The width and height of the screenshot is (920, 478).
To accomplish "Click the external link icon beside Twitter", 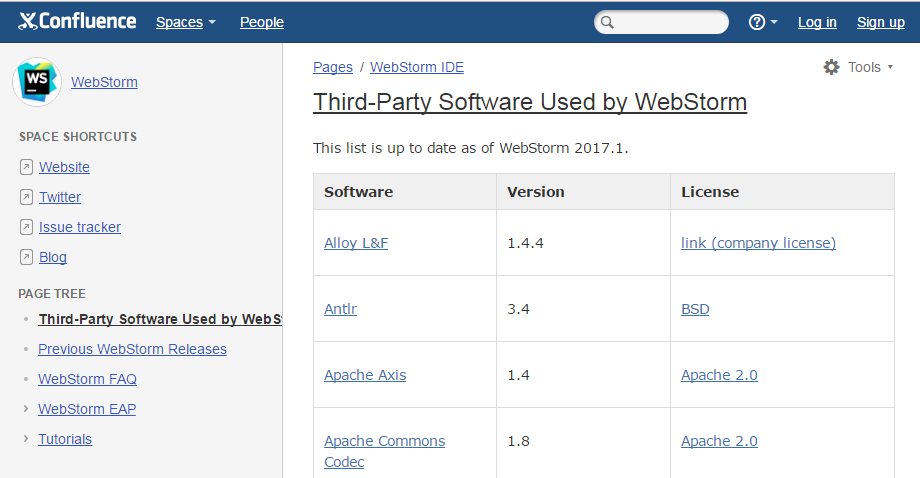I will click(x=26, y=197).
